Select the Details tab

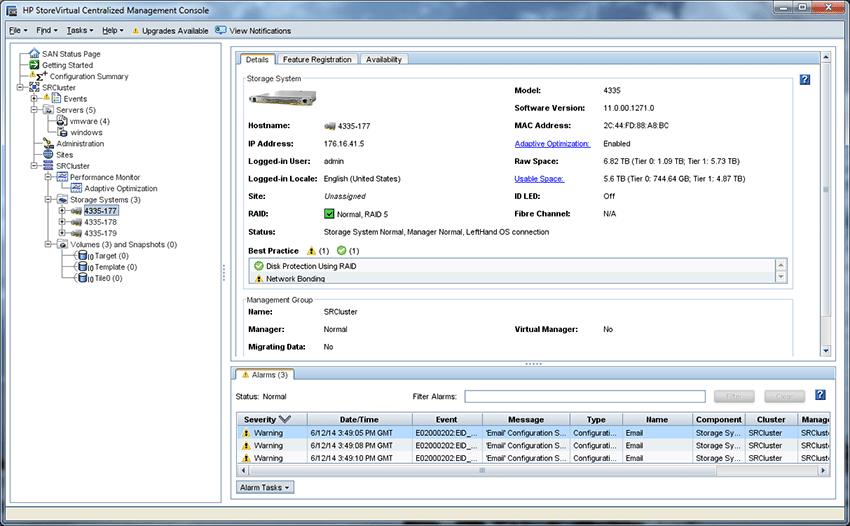pos(257,60)
